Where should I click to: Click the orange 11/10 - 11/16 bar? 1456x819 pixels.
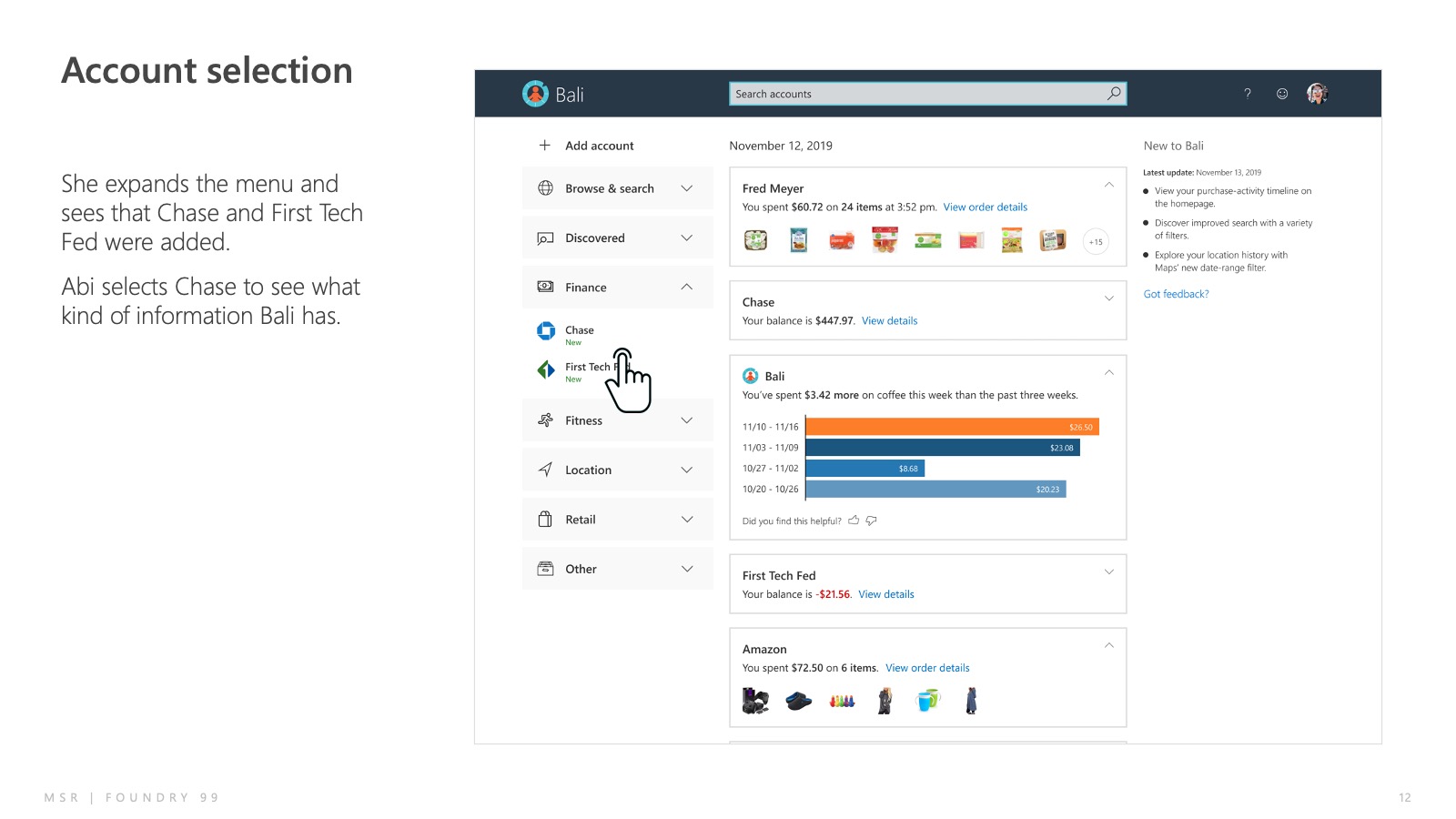coord(952,427)
